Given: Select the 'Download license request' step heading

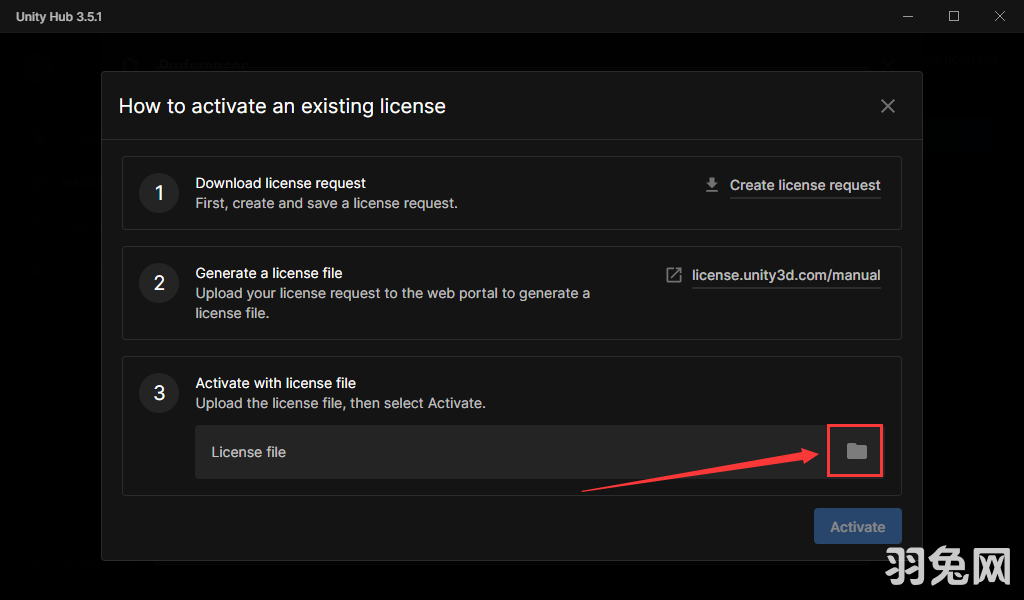Looking at the screenshot, I should pos(280,183).
